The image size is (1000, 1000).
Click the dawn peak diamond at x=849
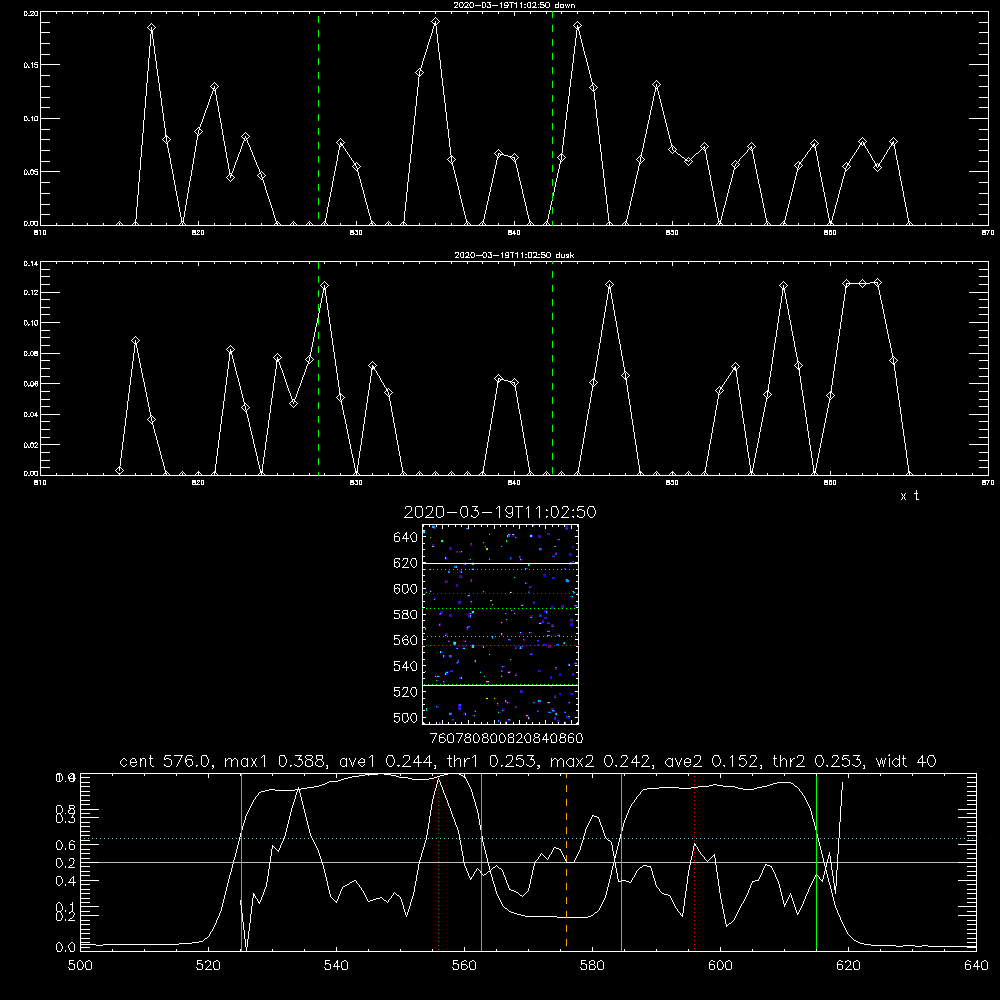click(x=656, y=84)
